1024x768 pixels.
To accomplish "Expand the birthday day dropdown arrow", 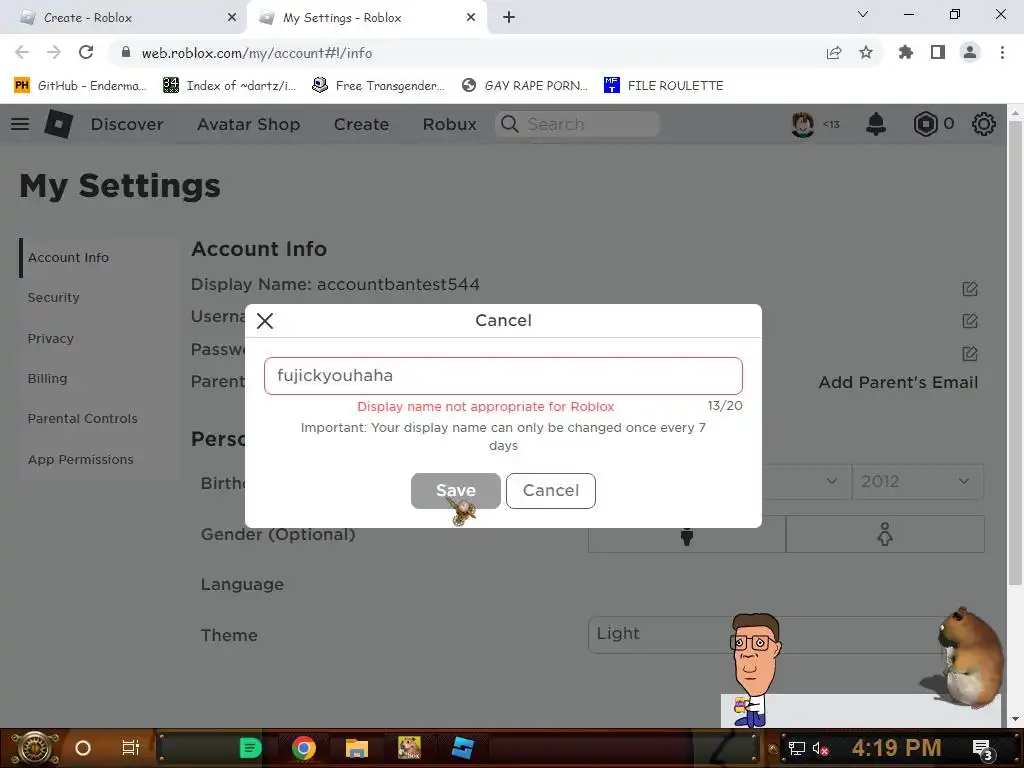I will (831, 481).
